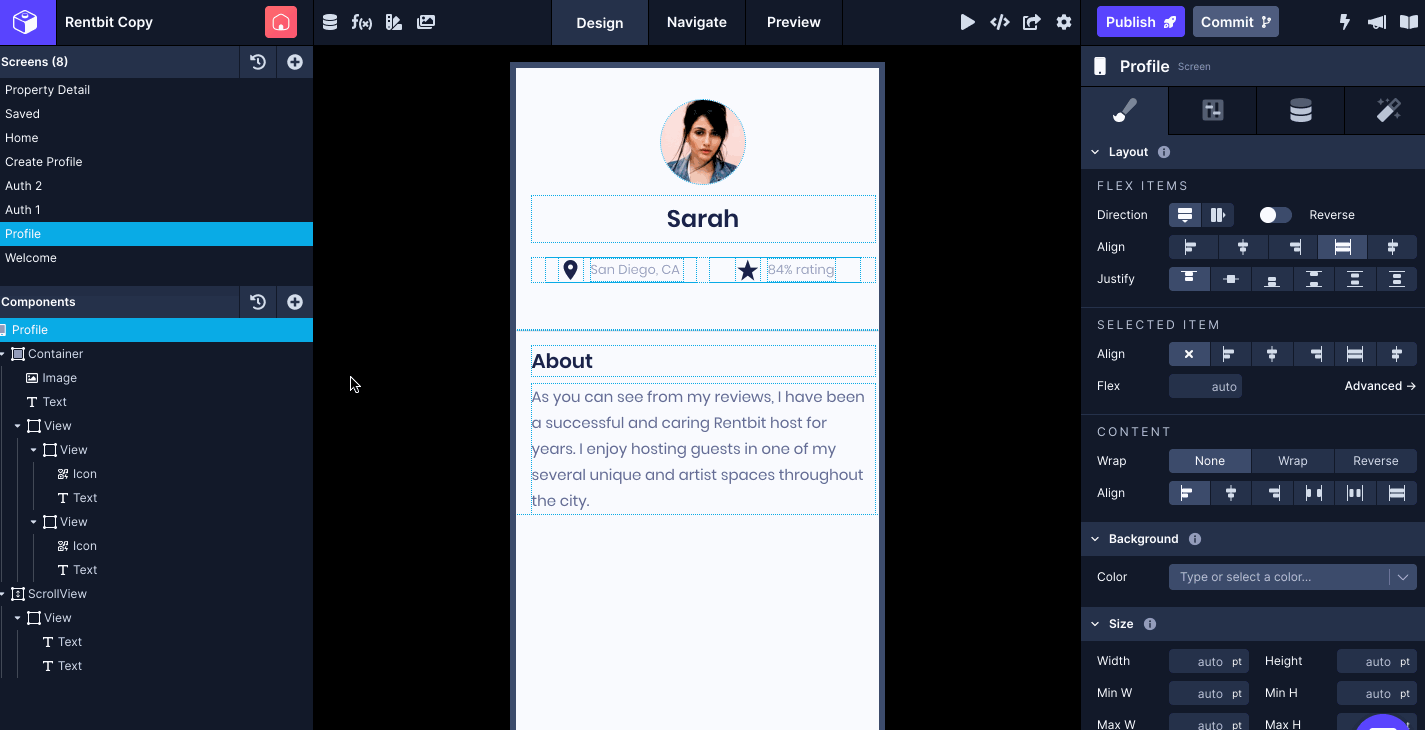Click the Publish button
This screenshot has width=1425, height=730.
(1141, 22)
